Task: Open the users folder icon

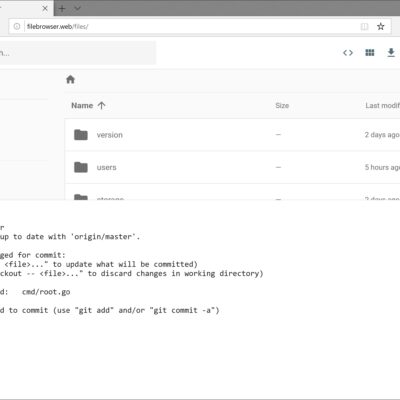Action: tap(81, 167)
